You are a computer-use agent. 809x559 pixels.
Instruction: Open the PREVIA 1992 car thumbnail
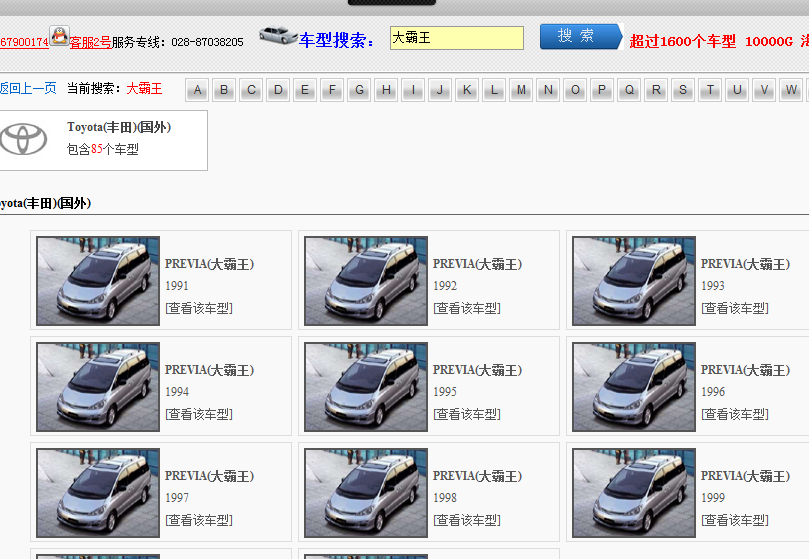[x=366, y=281]
